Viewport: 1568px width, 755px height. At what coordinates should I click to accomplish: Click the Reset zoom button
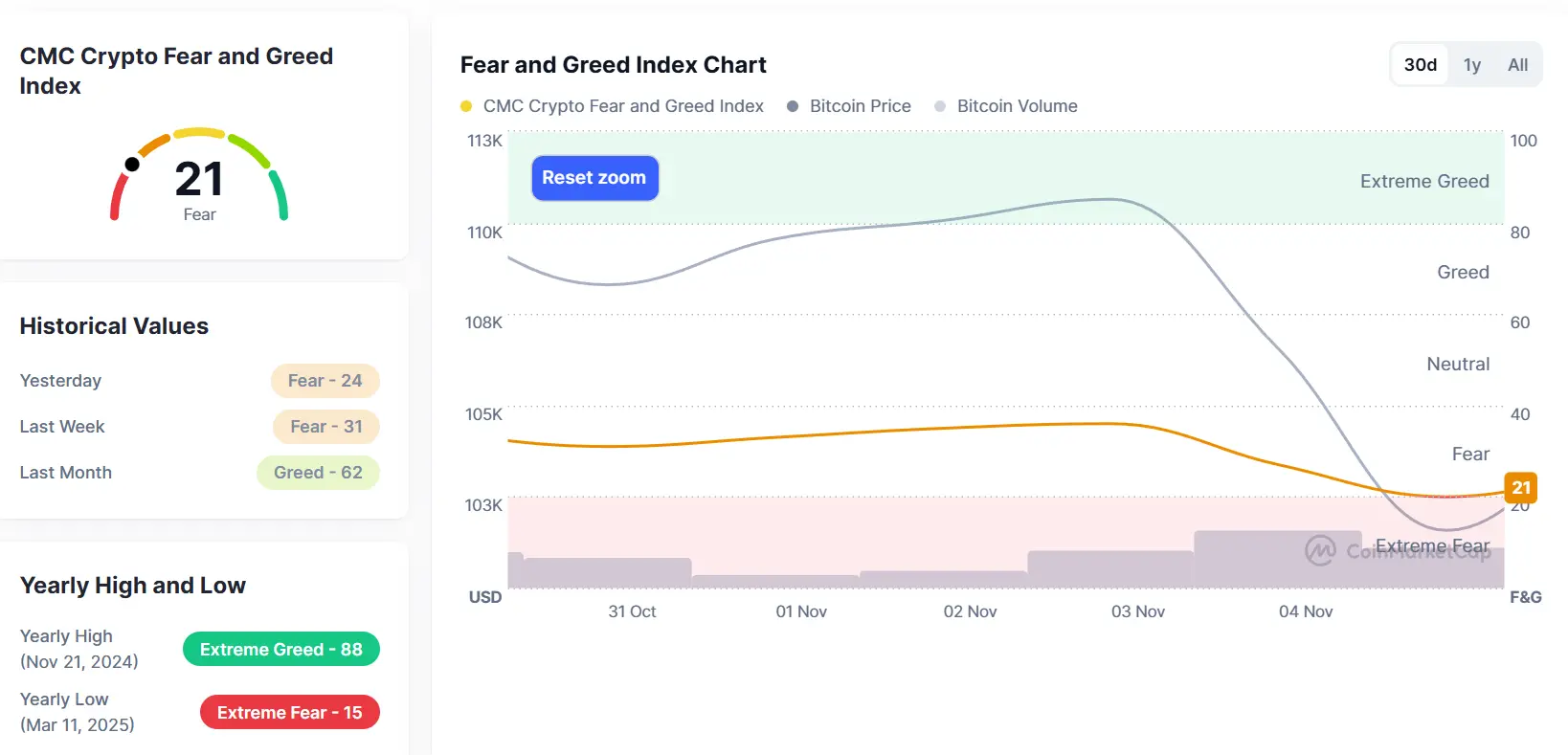coord(594,178)
